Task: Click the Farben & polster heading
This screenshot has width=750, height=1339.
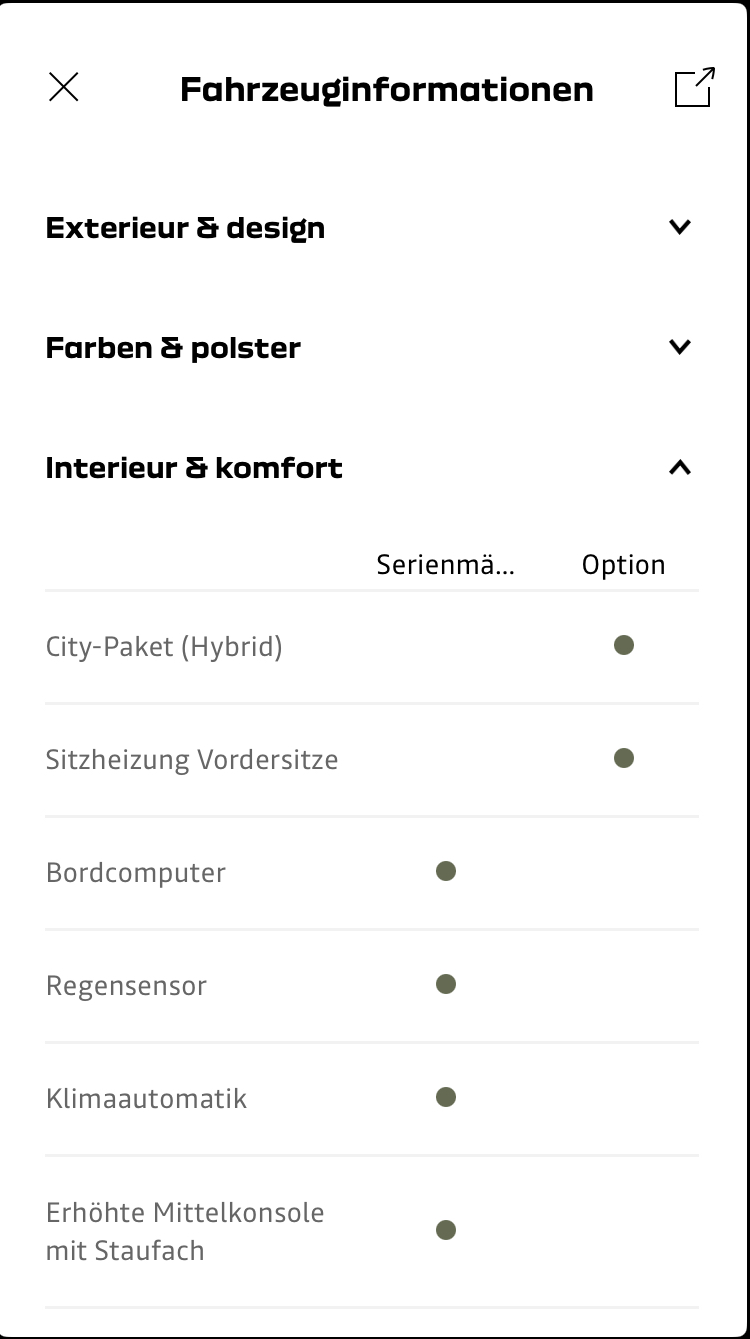Action: [173, 348]
